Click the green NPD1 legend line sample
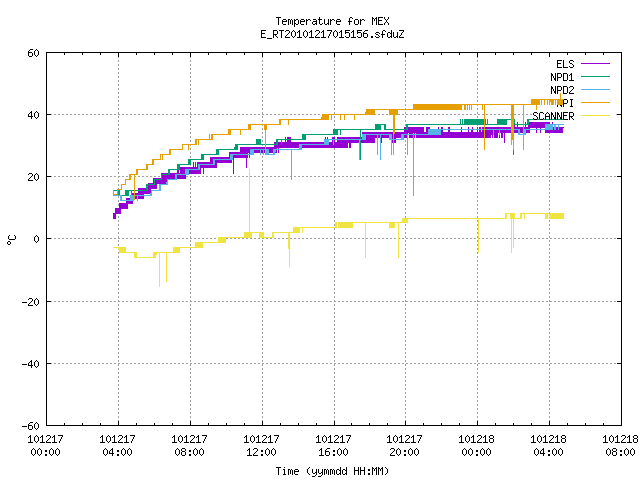The image size is (640, 480). (595, 77)
